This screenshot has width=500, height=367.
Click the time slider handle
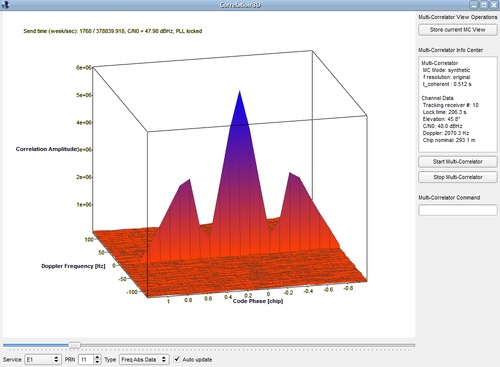click(x=74, y=345)
